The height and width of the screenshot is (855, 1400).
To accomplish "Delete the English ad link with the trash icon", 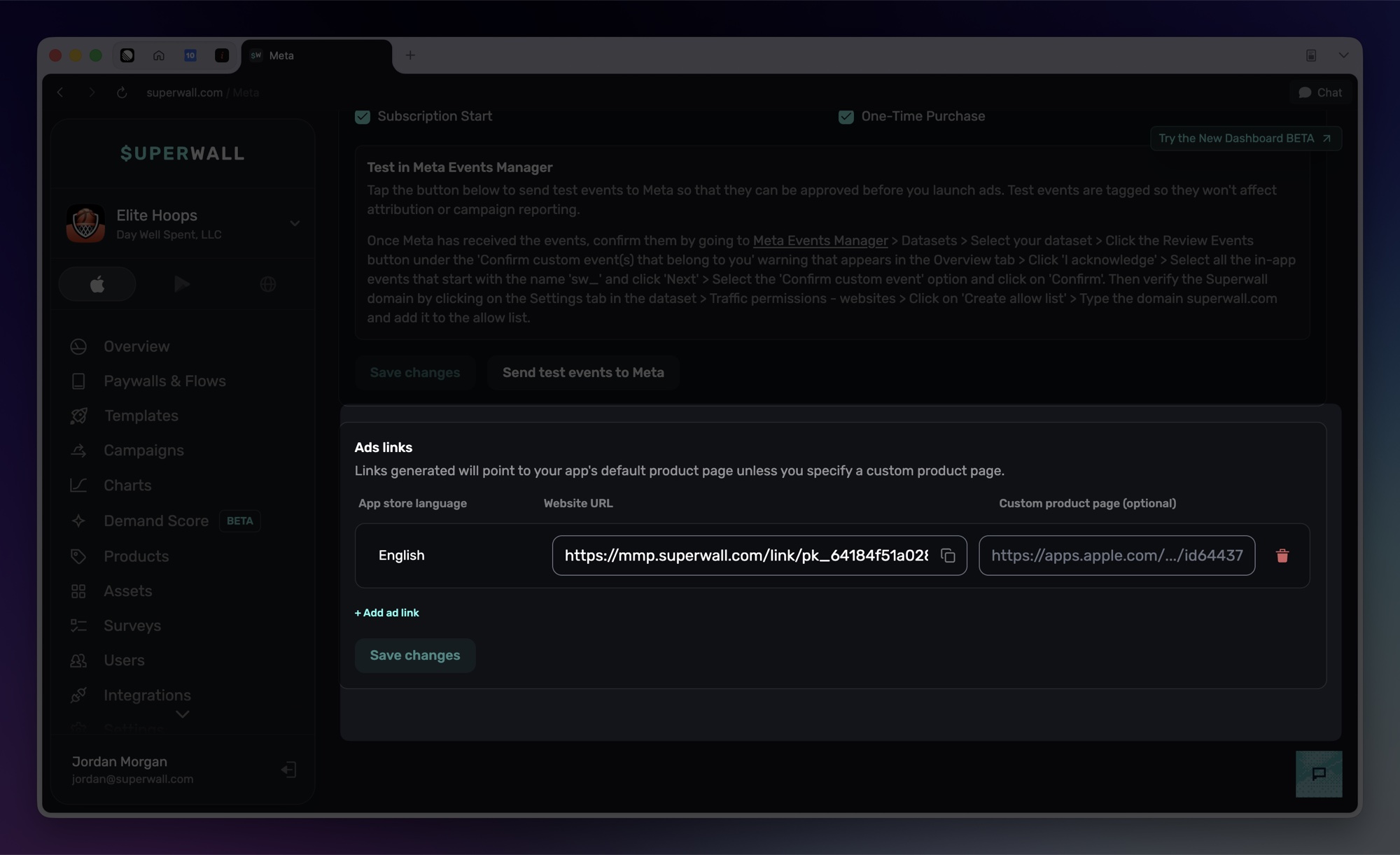I will pos(1282,556).
